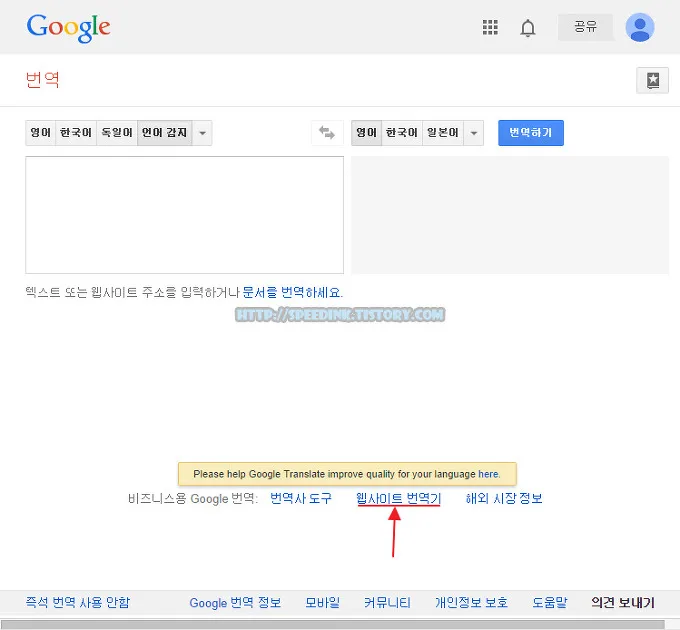The image size is (680, 630).
Task: Open the 번역사 도구 link
Action: [301, 499]
